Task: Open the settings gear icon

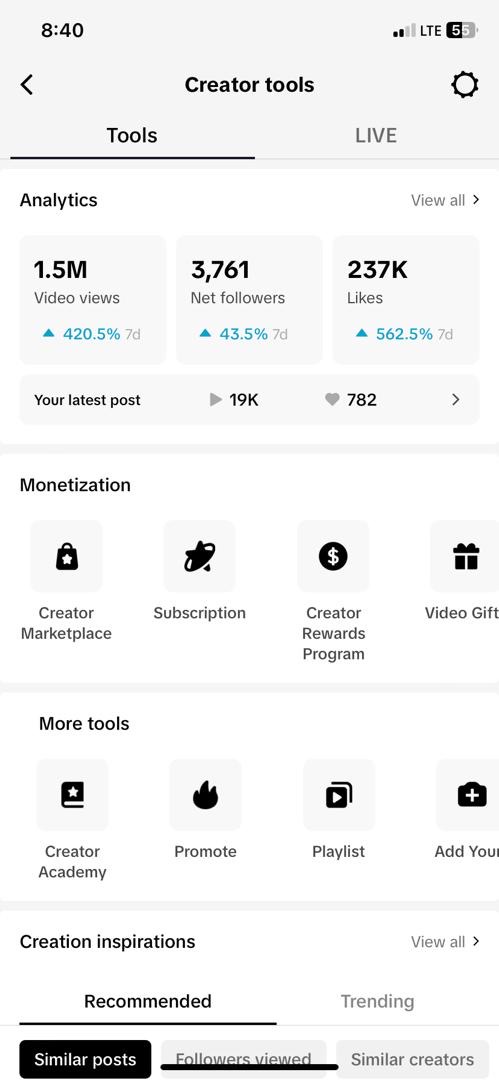Action: tap(465, 85)
